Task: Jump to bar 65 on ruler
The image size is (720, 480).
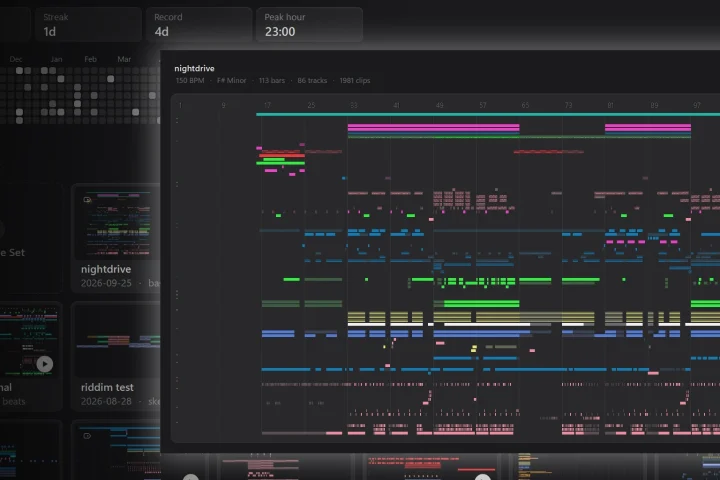Action: click(x=525, y=105)
